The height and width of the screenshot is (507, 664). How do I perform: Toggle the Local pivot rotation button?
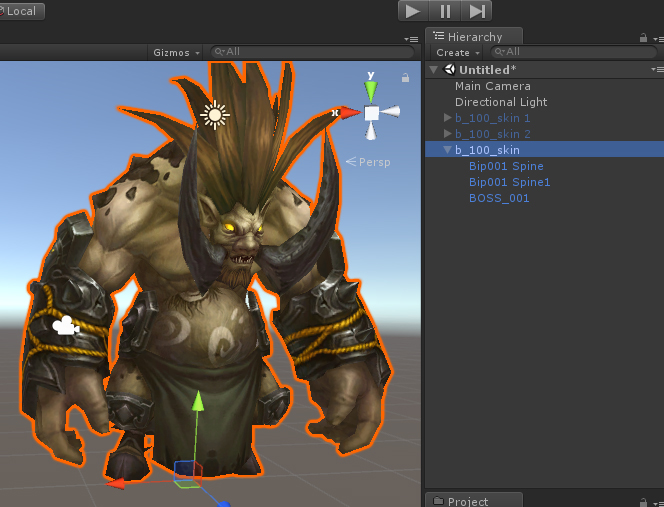(x=20, y=11)
